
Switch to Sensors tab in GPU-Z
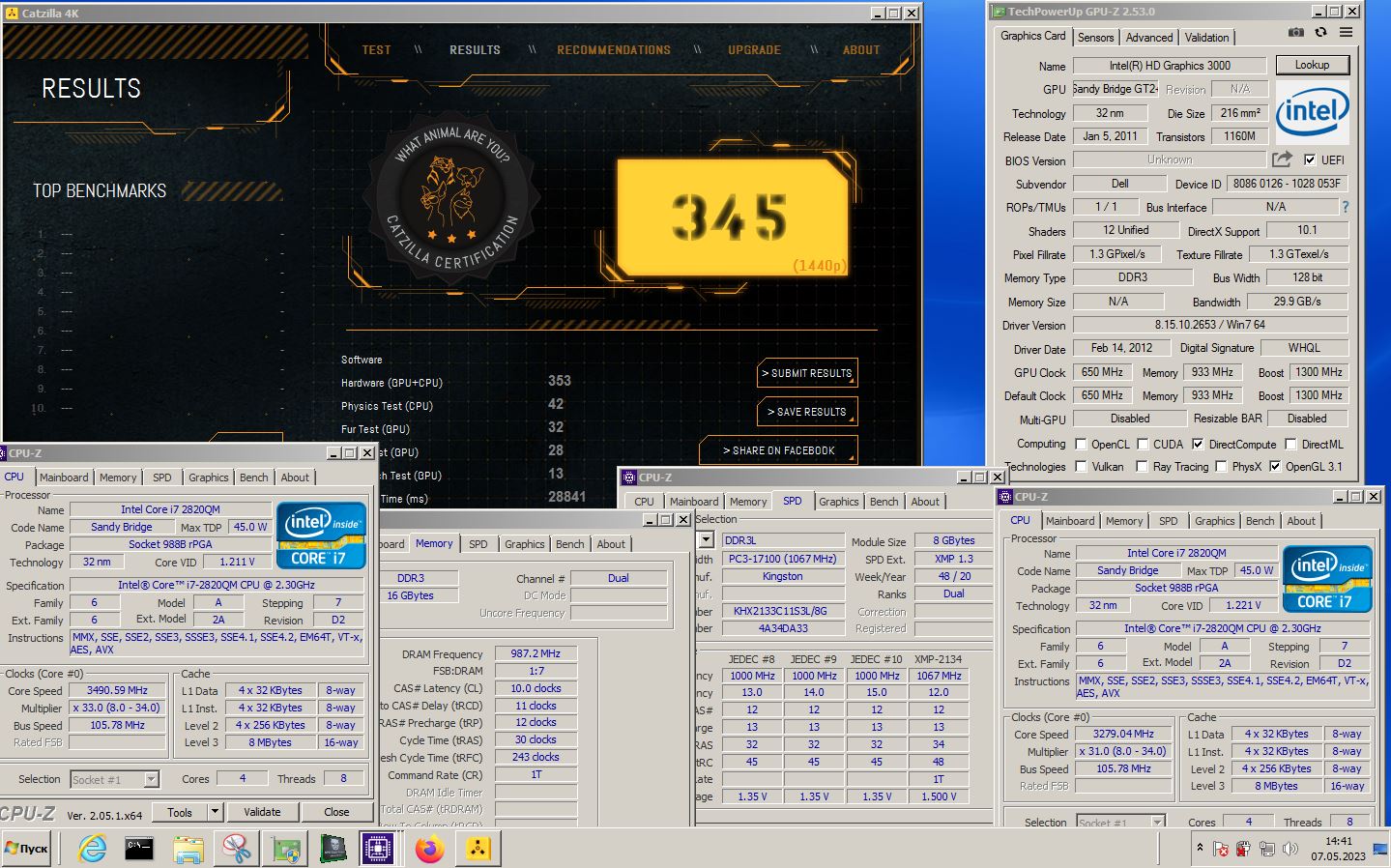coord(1095,37)
